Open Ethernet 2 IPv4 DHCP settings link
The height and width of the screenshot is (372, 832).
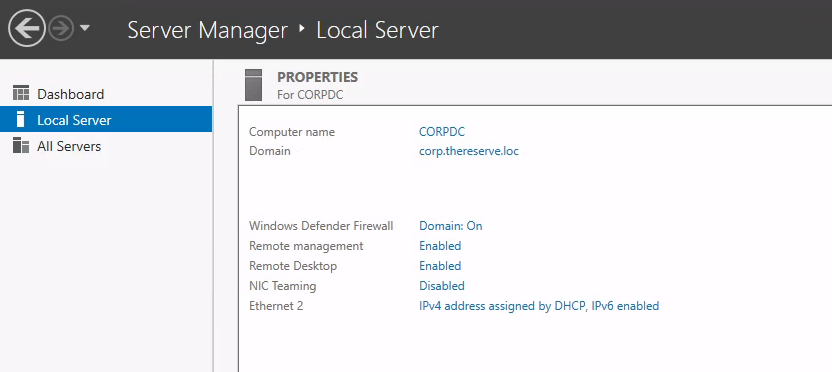539,306
